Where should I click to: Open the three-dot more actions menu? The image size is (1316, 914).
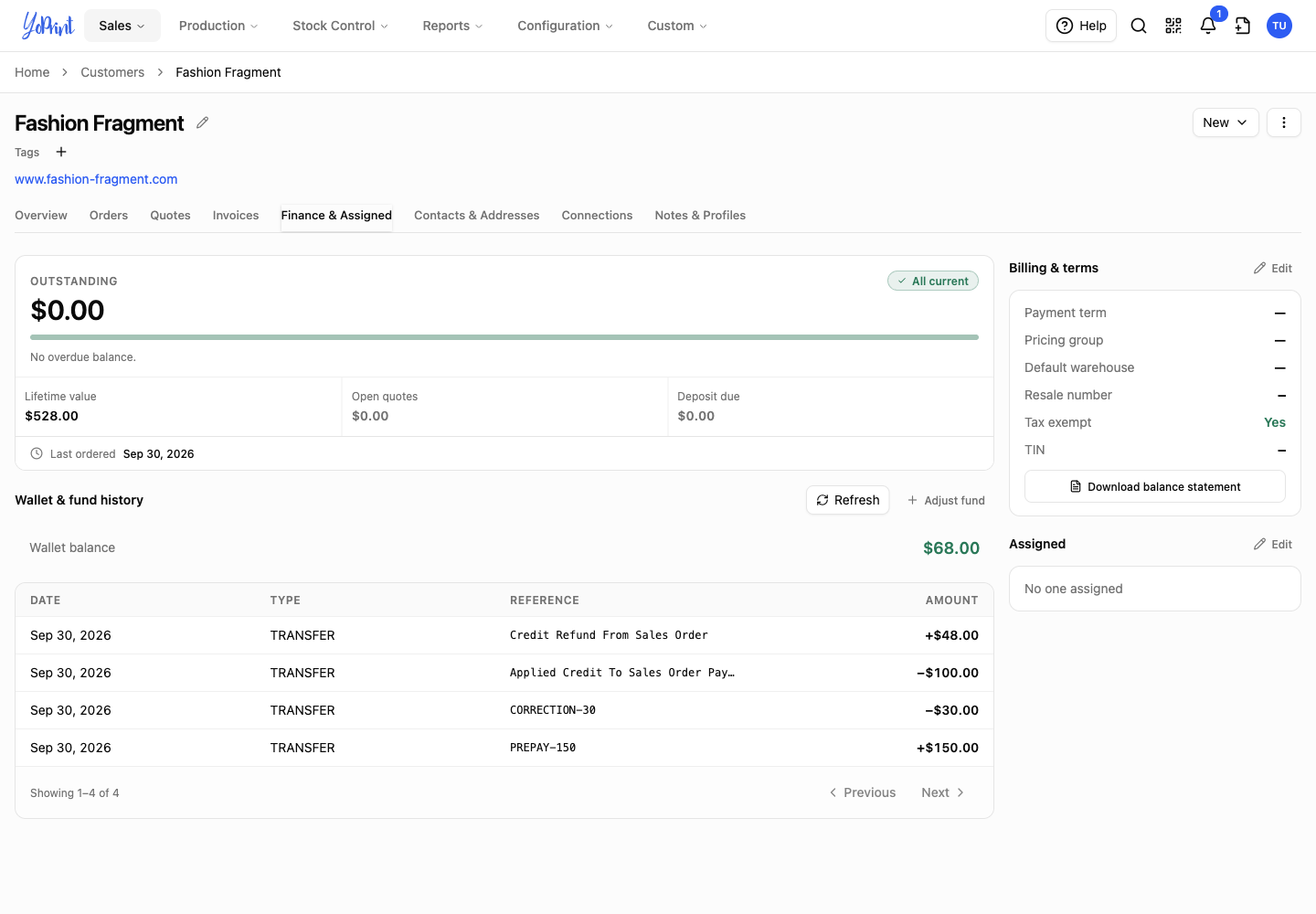coord(1284,122)
